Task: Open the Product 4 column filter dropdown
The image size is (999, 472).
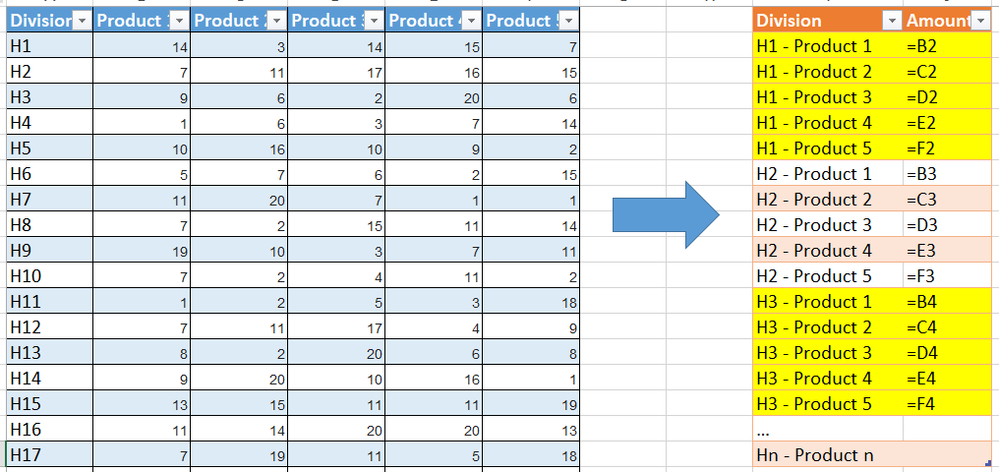Action: 471,22
